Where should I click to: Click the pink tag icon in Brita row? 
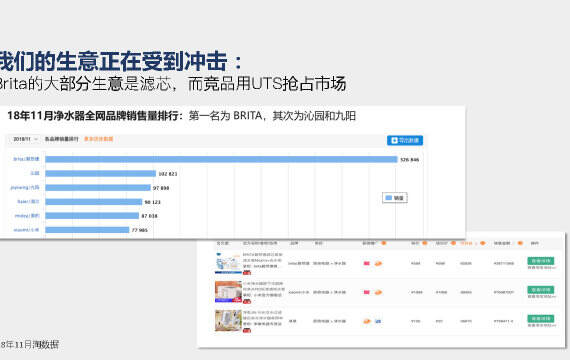click(x=366, y=263)
